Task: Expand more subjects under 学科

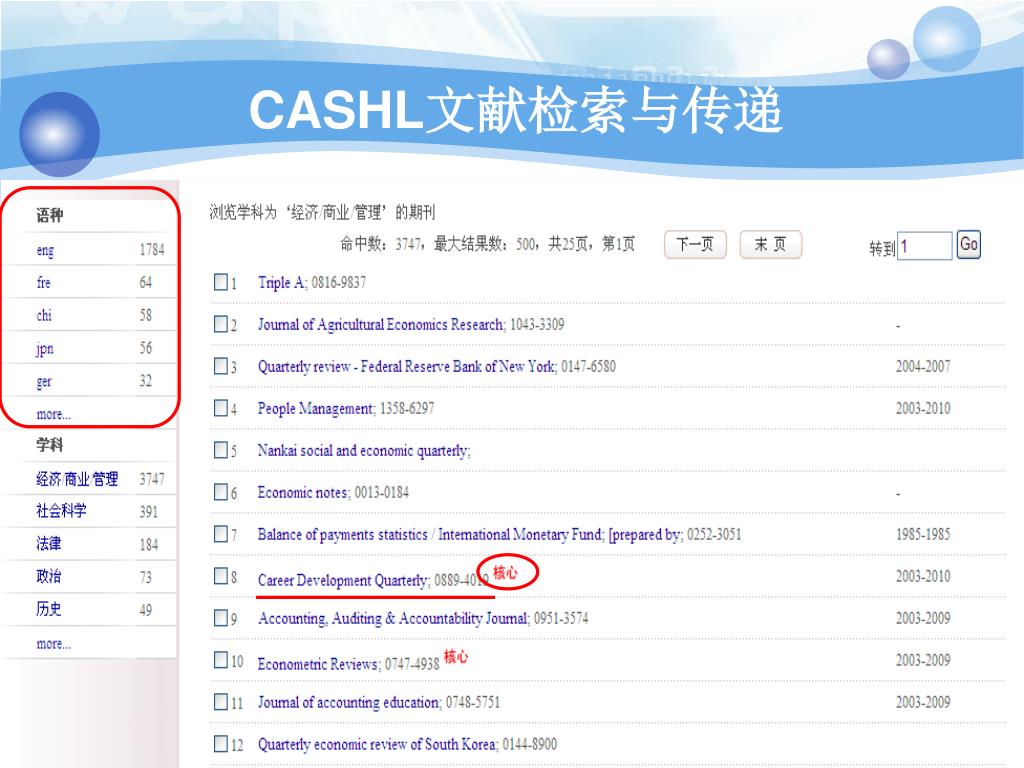Action: point(54,644)
